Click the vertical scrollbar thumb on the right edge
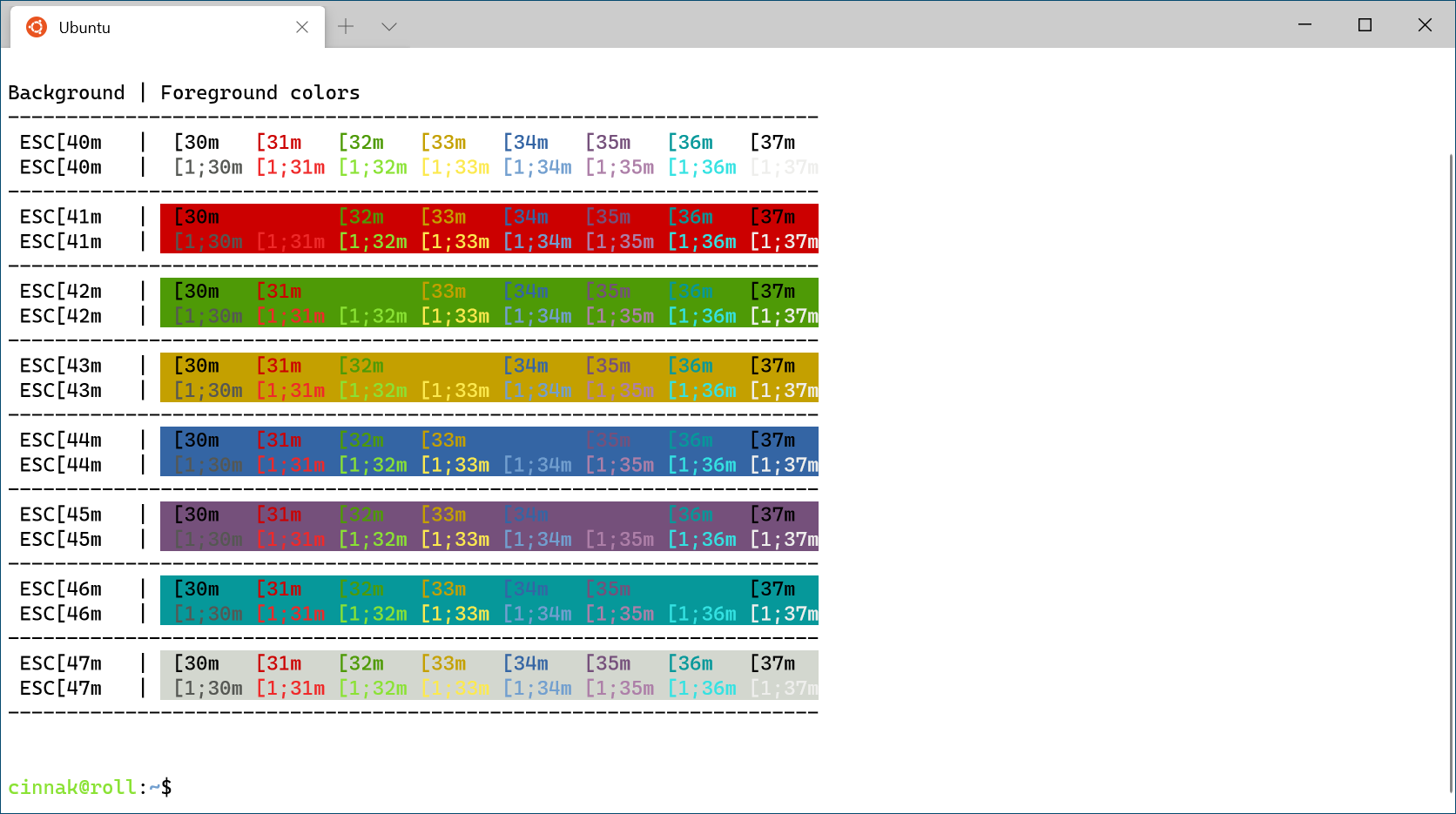 point(1450,470)
